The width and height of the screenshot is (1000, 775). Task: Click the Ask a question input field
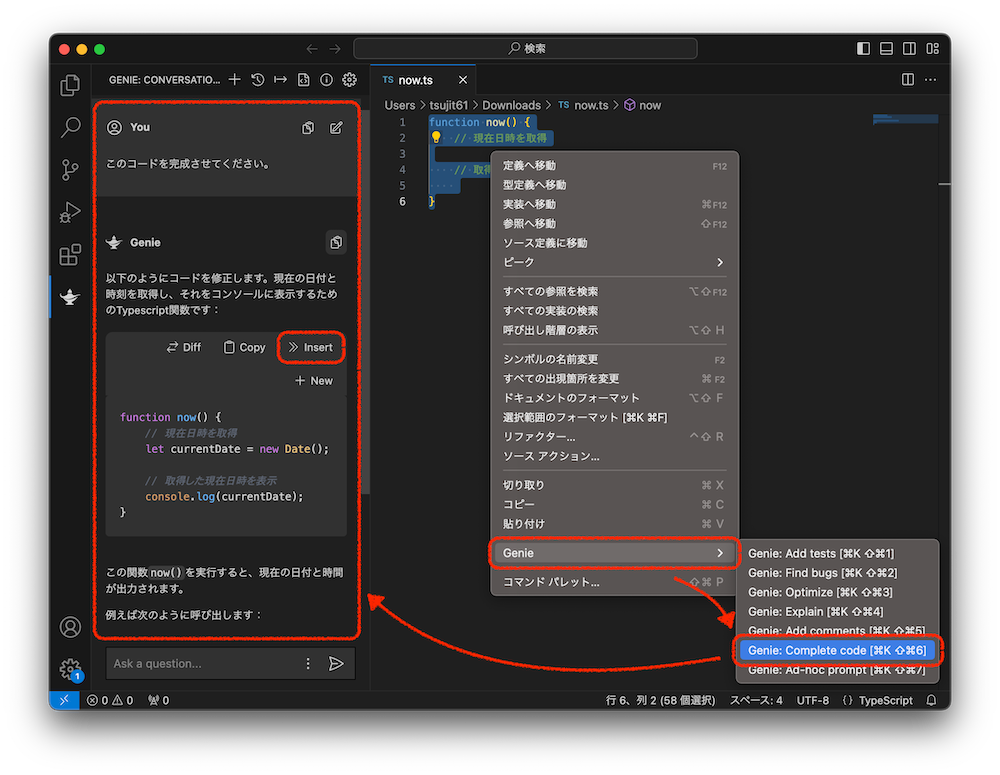pyautogui.click(x=205, y=664)
